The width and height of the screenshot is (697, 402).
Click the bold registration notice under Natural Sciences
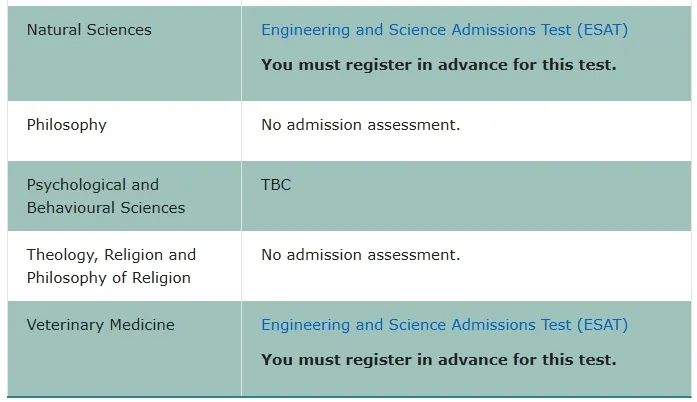point(438,65)
